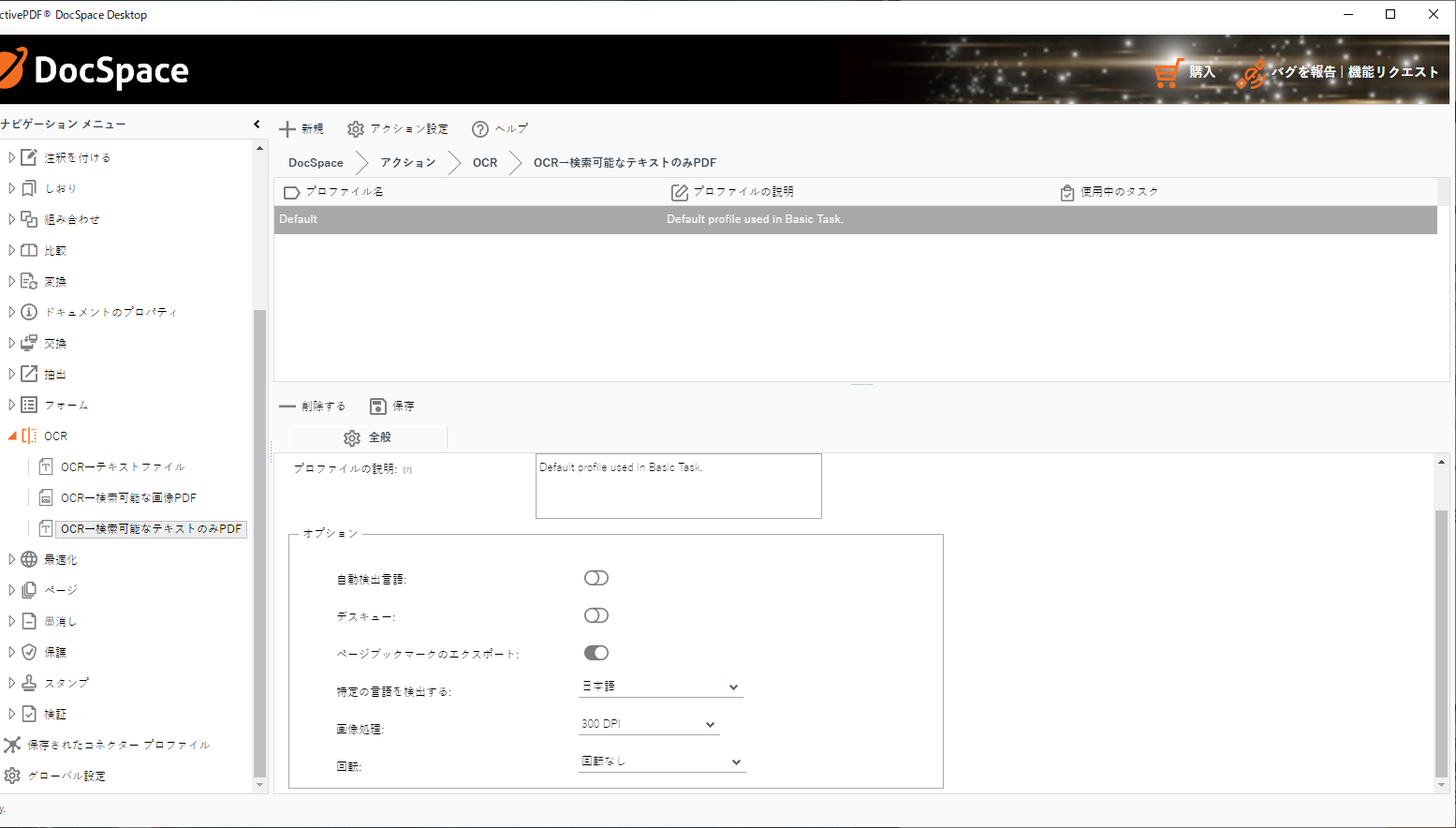Click the OCR text file item icon
Screen dimensions: 1456x828
(46, 466)
